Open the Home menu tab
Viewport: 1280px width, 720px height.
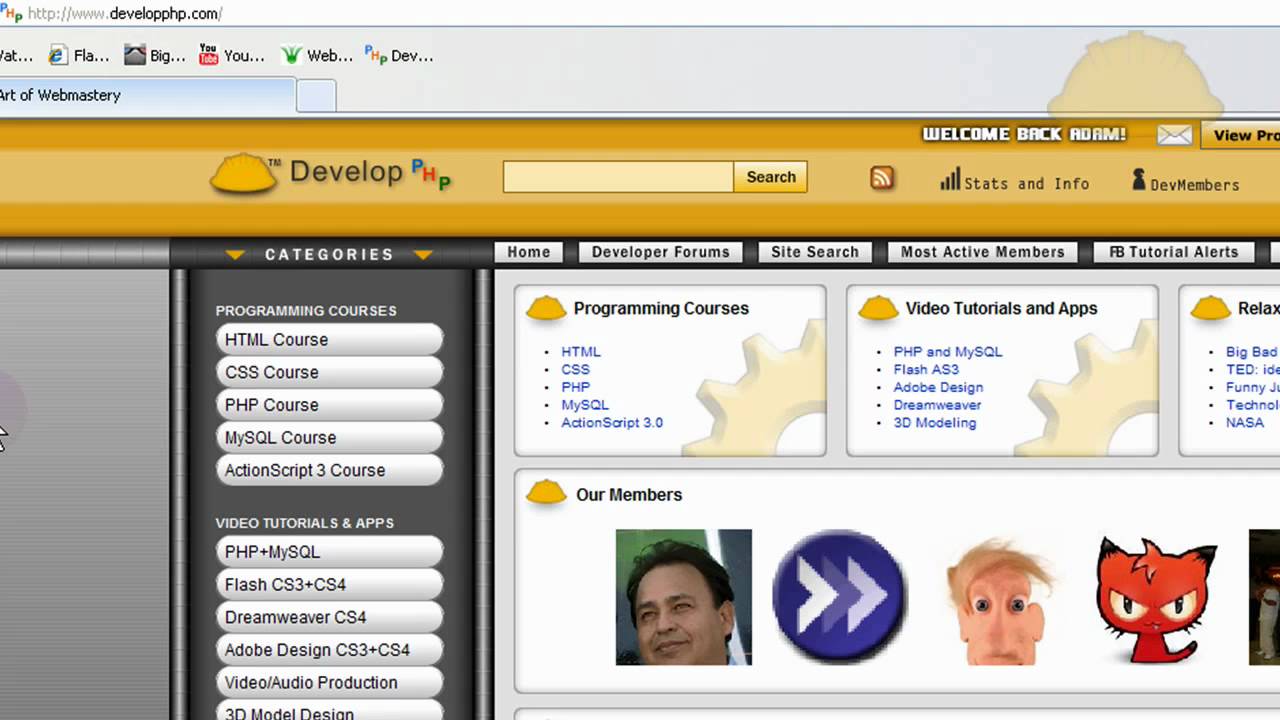point(528,252)
